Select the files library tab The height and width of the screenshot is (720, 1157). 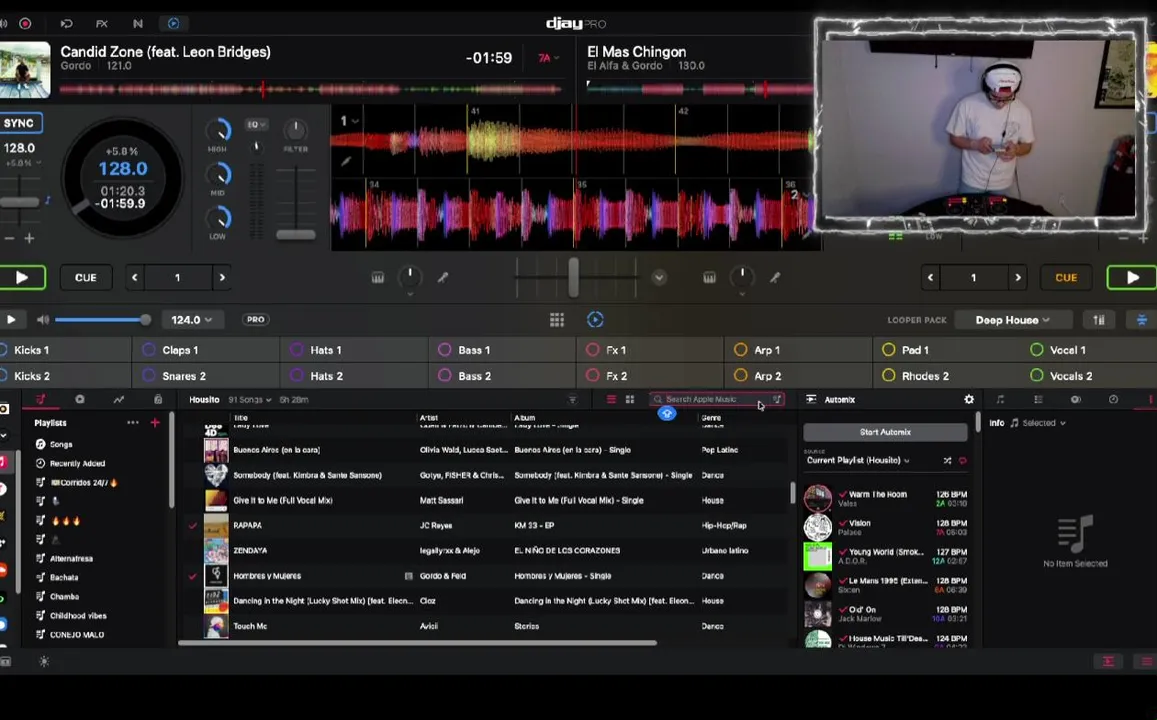click(x=158, y=399)
